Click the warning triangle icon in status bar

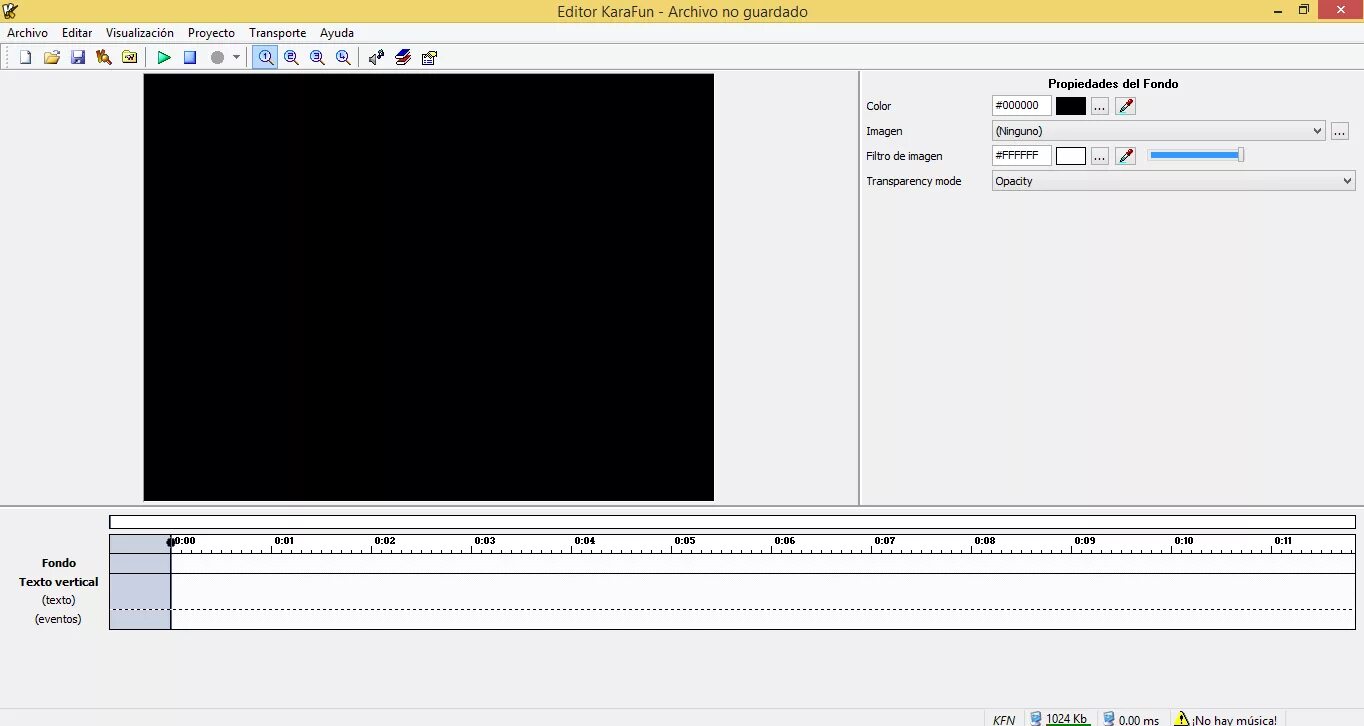point(1182,719)
